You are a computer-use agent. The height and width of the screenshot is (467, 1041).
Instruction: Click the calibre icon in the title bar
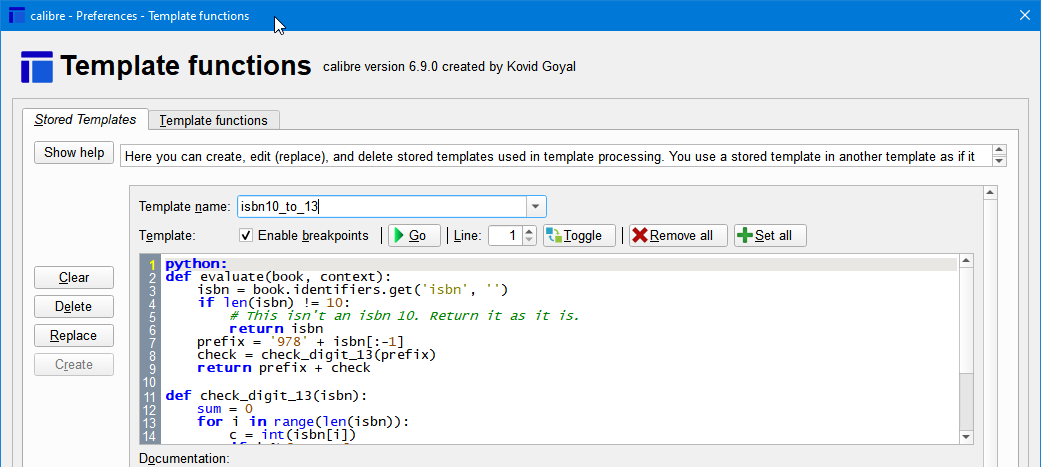coord(17,16)
